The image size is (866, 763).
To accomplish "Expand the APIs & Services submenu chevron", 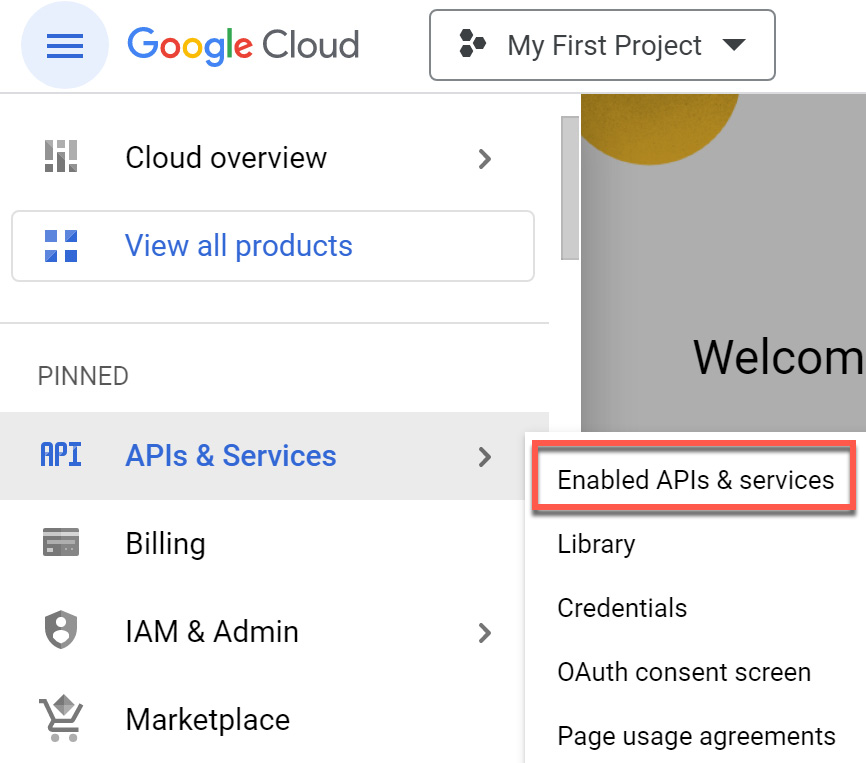I will (484, 457).
